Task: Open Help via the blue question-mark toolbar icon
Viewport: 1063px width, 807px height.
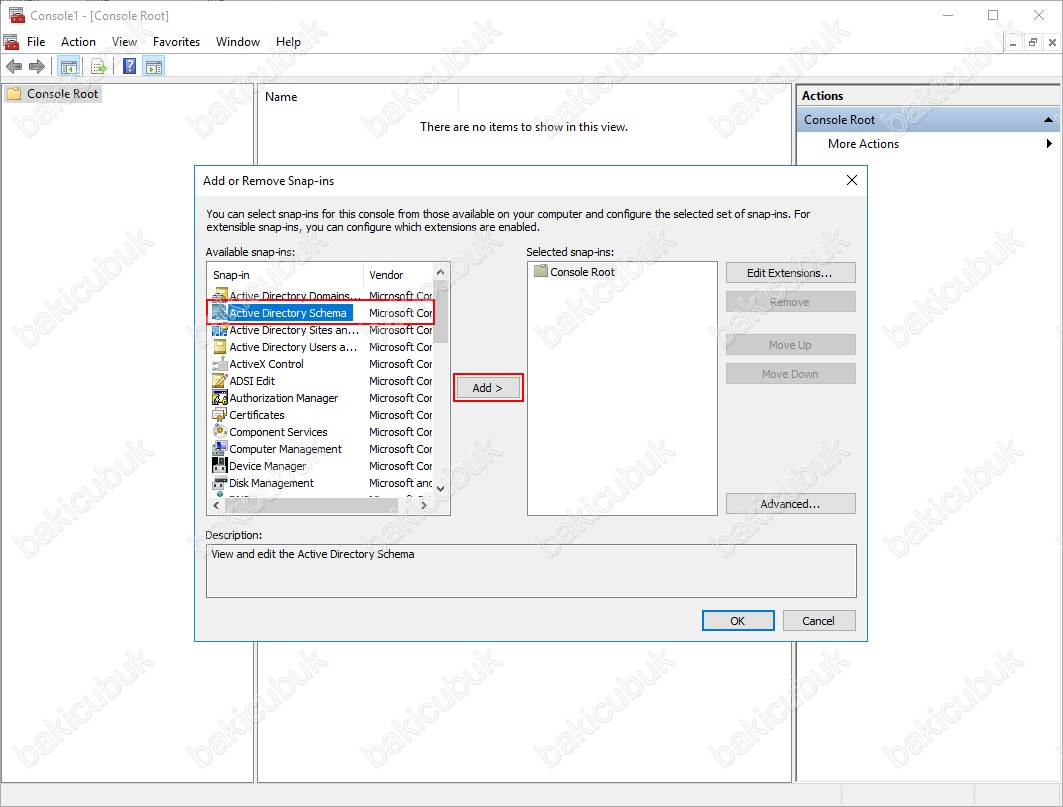Action: [x=129, y=66]
